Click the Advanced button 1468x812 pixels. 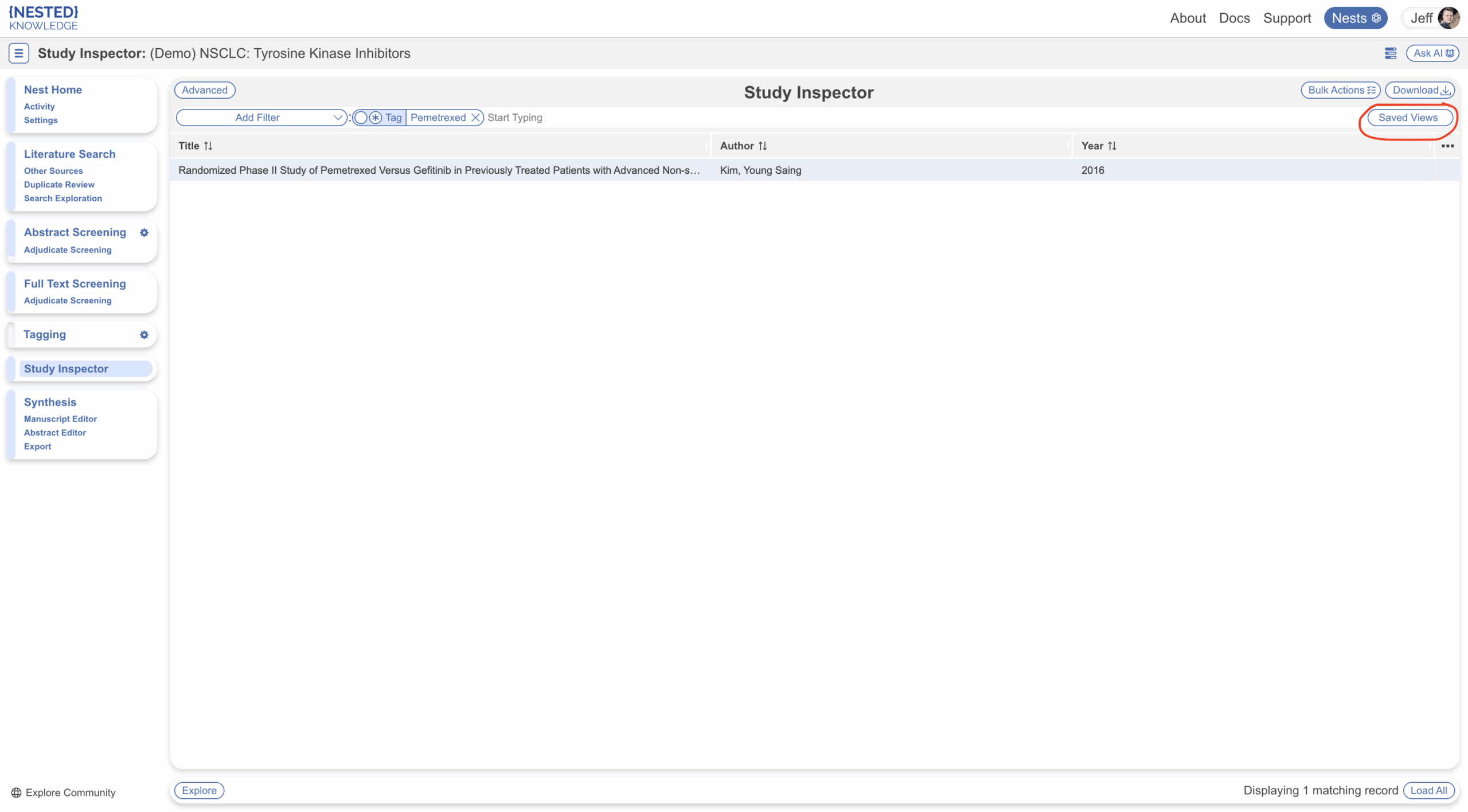[x=205, y=90]
